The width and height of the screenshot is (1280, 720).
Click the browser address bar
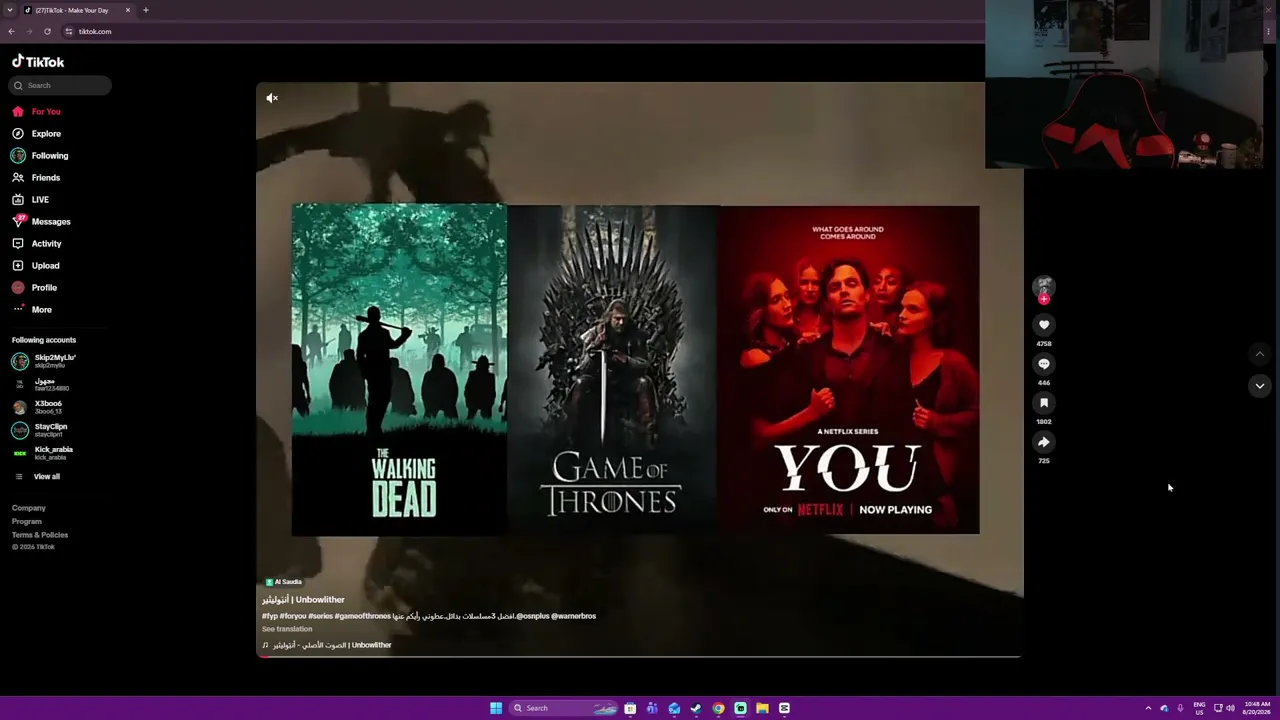point(520,31)
